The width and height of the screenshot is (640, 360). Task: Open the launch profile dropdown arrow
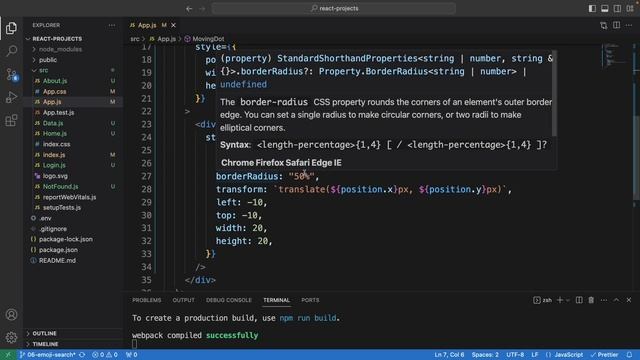tap(568, 300)
